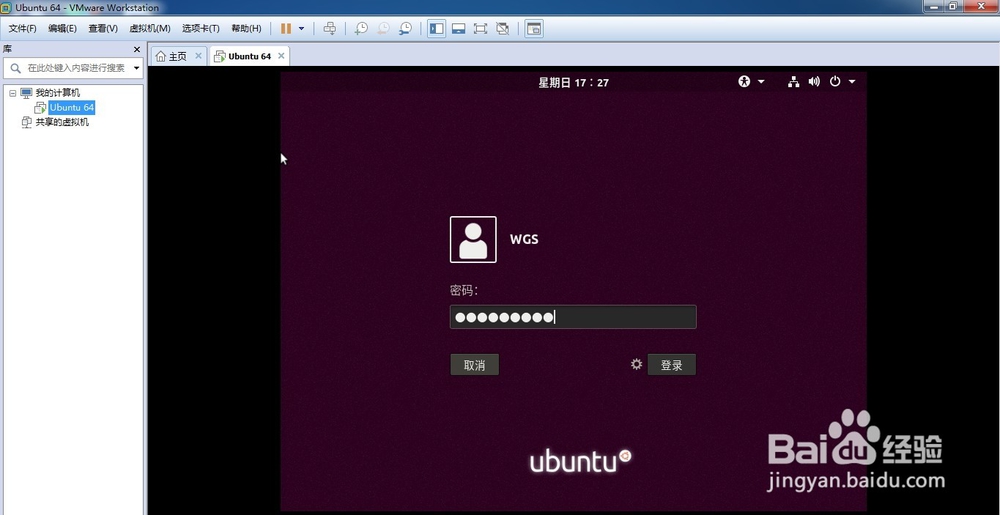Screen dimensions: 1000x515
Task: Click the WGS user avatar
Action: click(473, 240)
